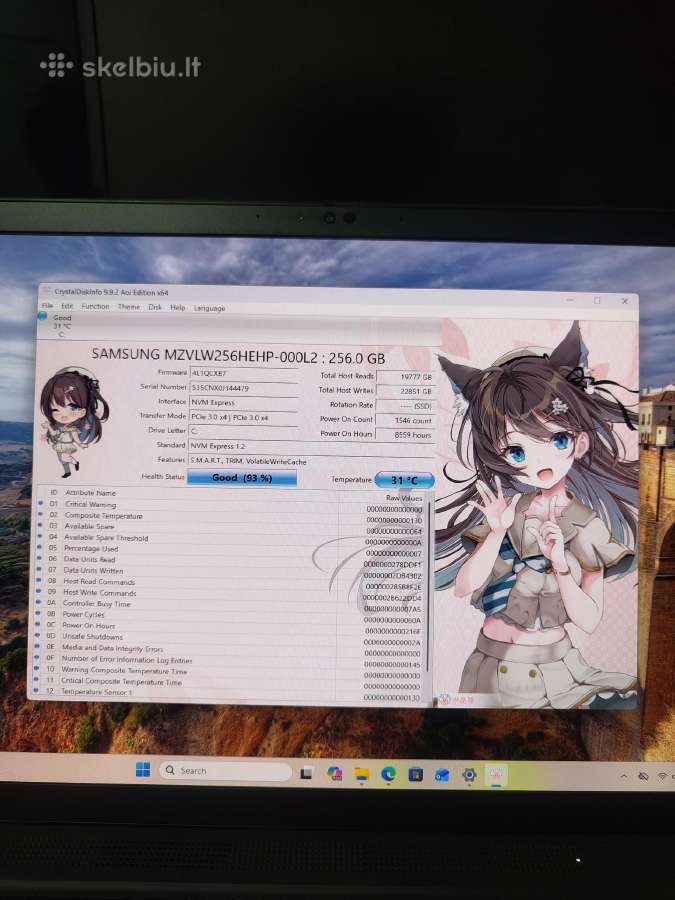Select Critical Composite Temperature Time row
675x900 pixels.
[x=231, y=682]
